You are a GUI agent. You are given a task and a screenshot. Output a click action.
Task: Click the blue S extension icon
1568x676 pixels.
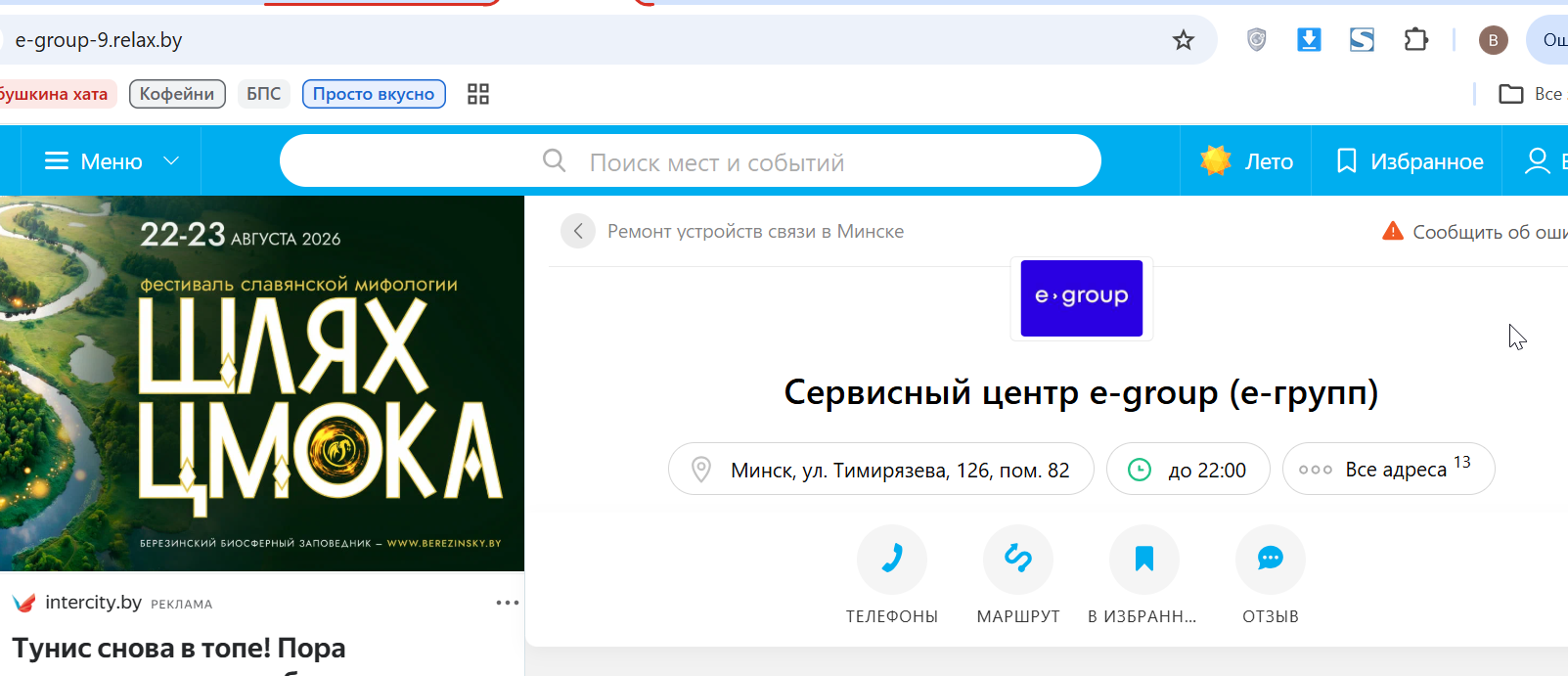click(x=1362, y=40)
